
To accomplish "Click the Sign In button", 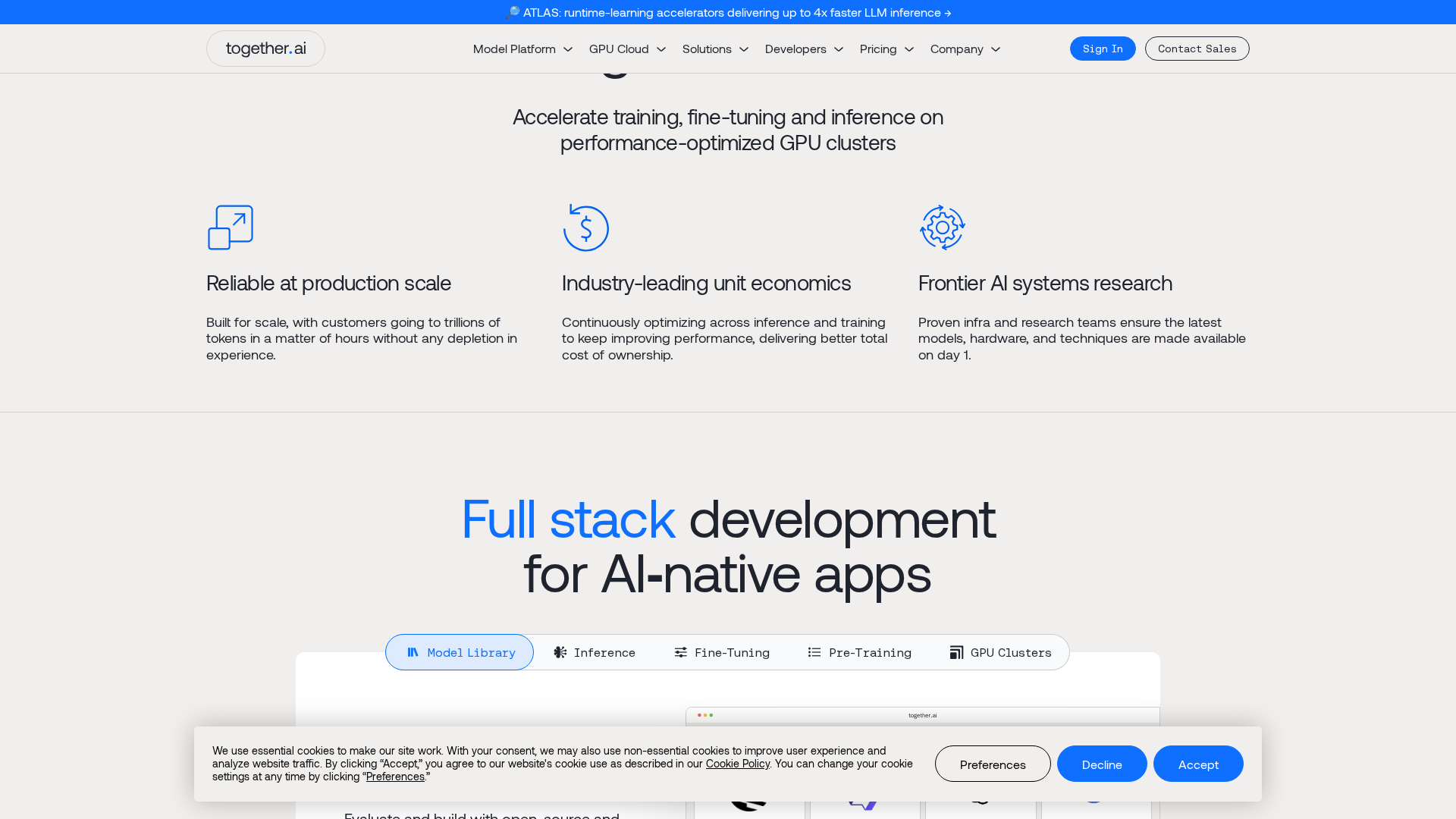I will tap(1102, 48).
